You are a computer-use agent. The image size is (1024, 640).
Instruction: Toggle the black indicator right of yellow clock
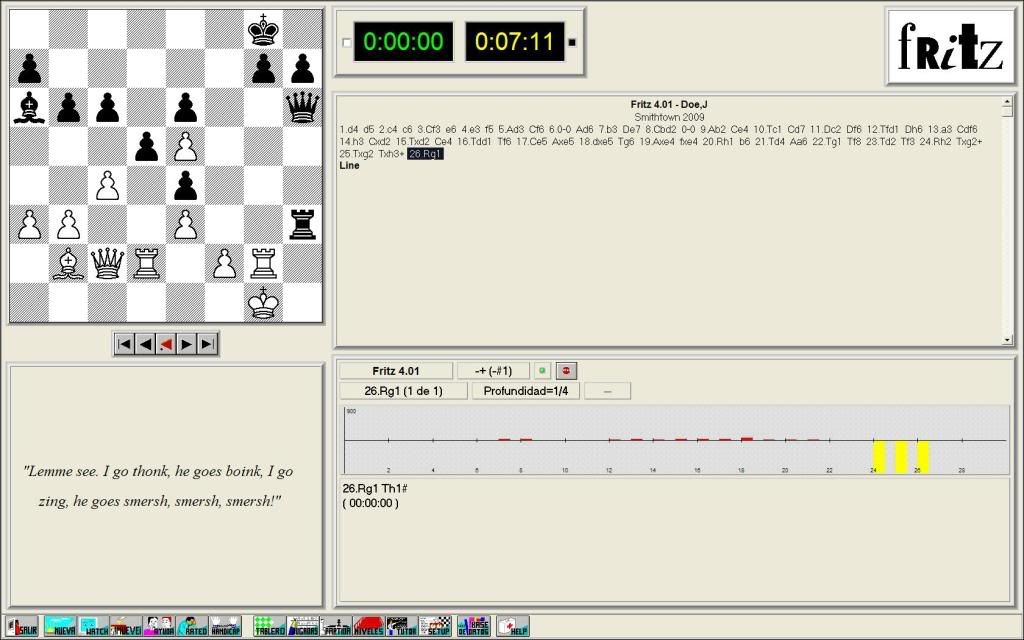click(x=572, y=42)
